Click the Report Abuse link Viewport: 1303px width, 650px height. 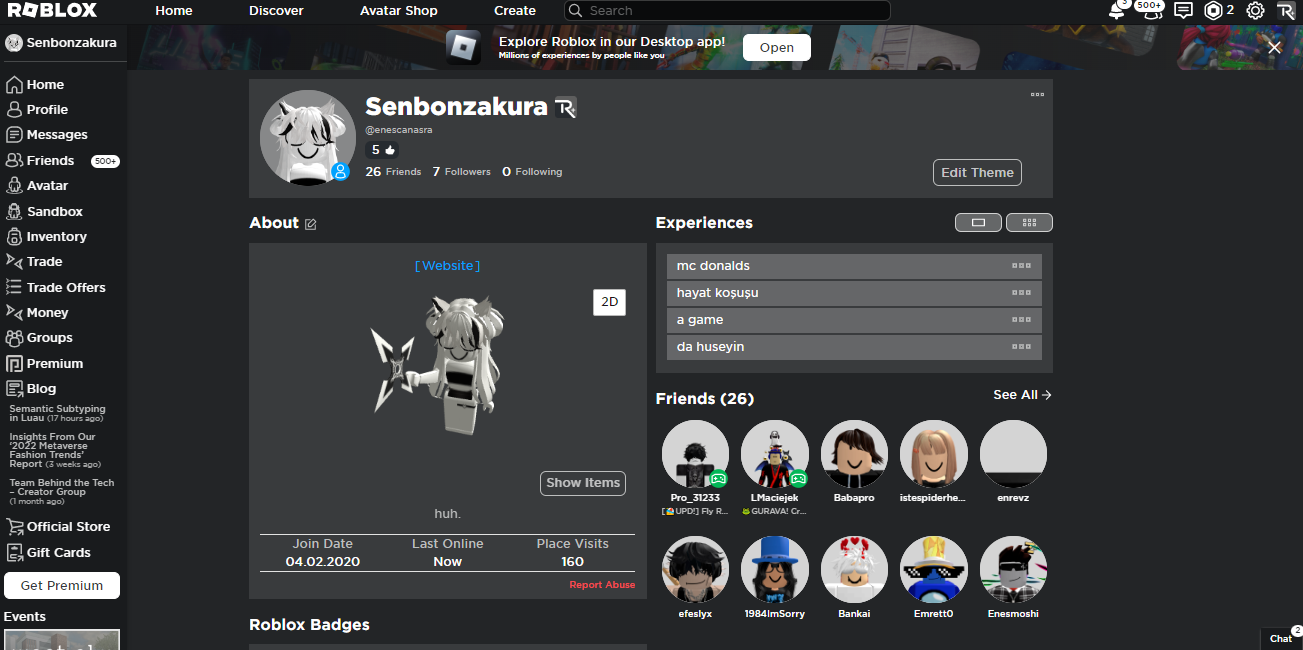[602, 585]
